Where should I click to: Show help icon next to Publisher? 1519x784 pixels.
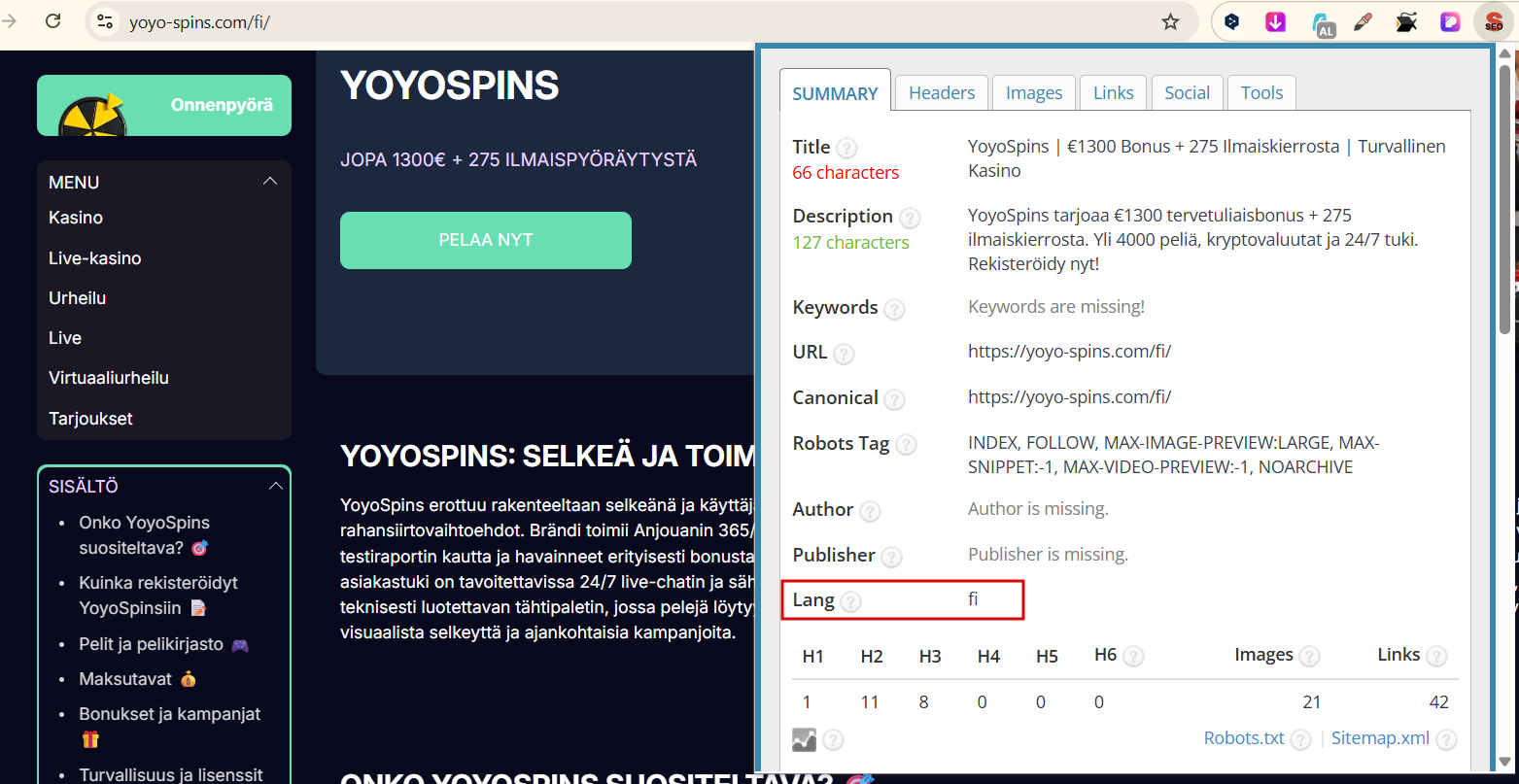tap(891, 557)
